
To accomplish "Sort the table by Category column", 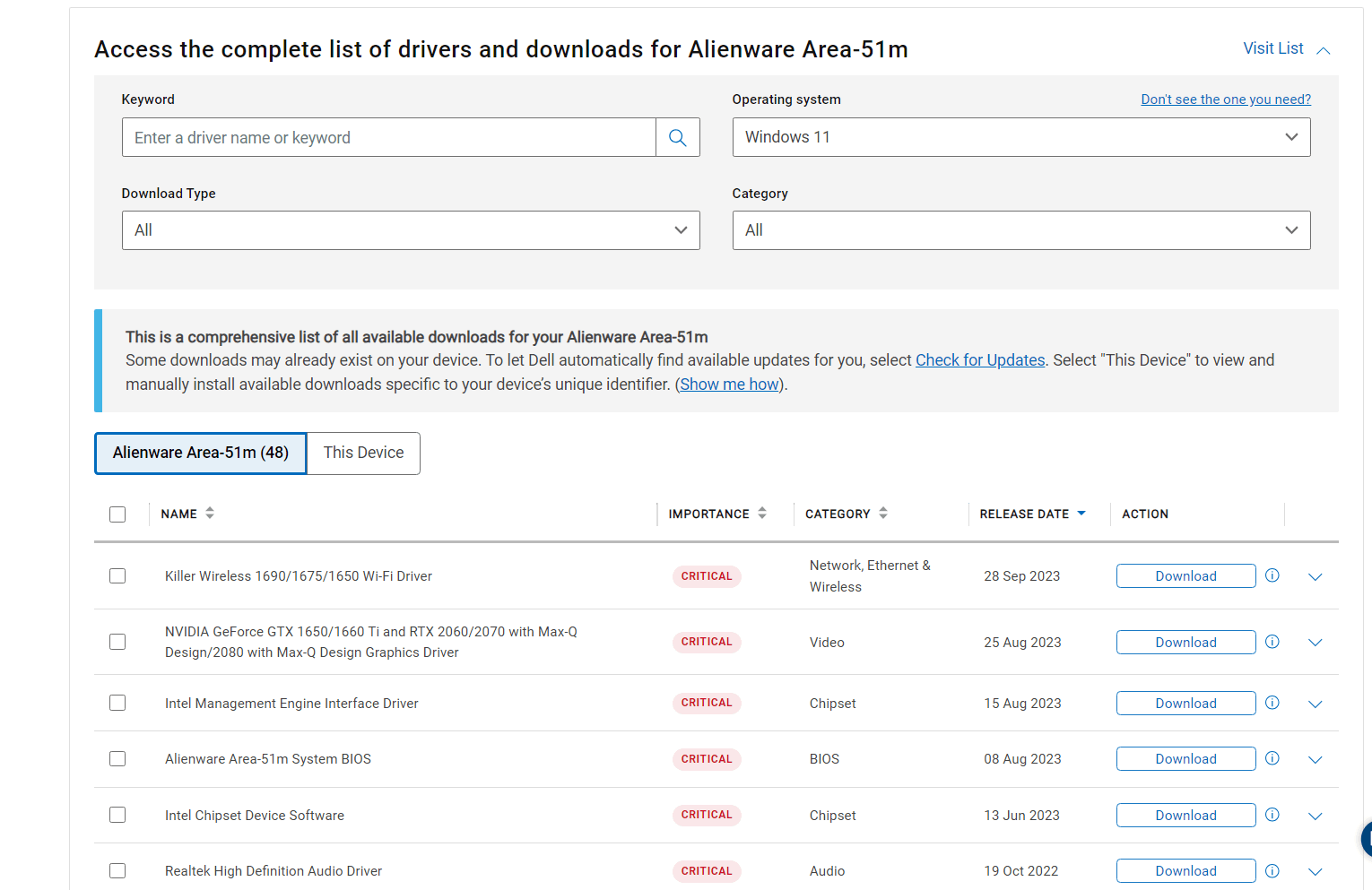I will point(883,514).
